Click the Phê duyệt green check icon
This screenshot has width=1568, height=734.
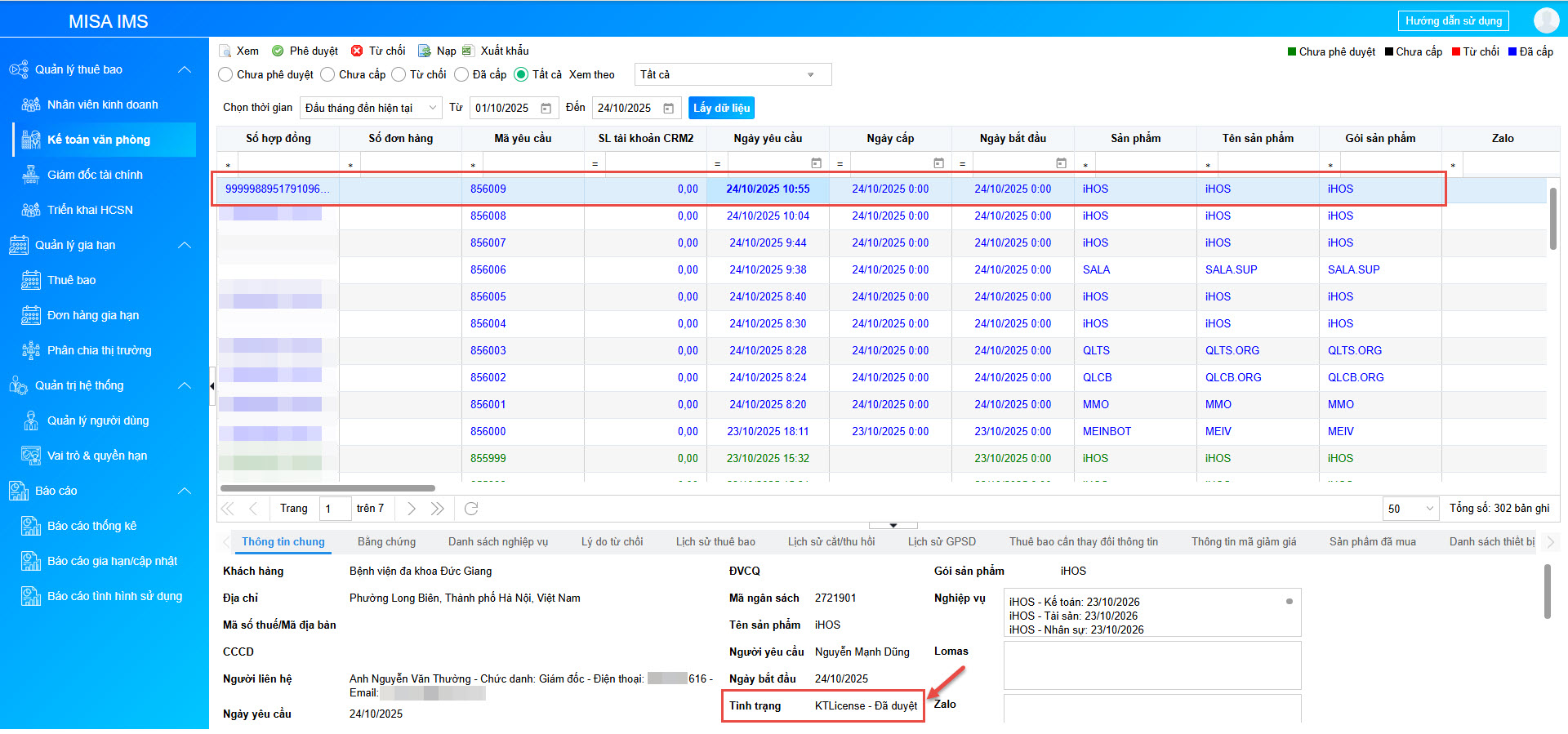click(278, 51)
